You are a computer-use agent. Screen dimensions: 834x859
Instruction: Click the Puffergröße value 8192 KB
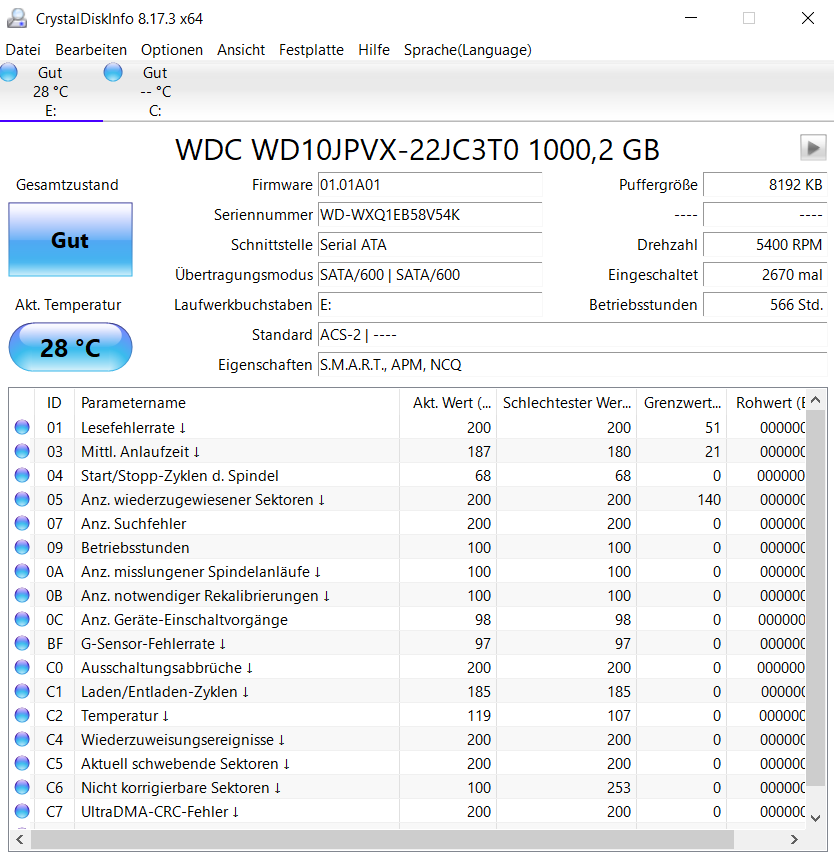(765, 185)
